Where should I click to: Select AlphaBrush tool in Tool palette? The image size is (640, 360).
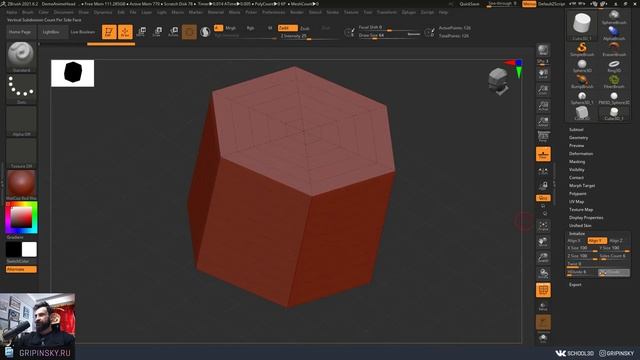pos(614,33)
